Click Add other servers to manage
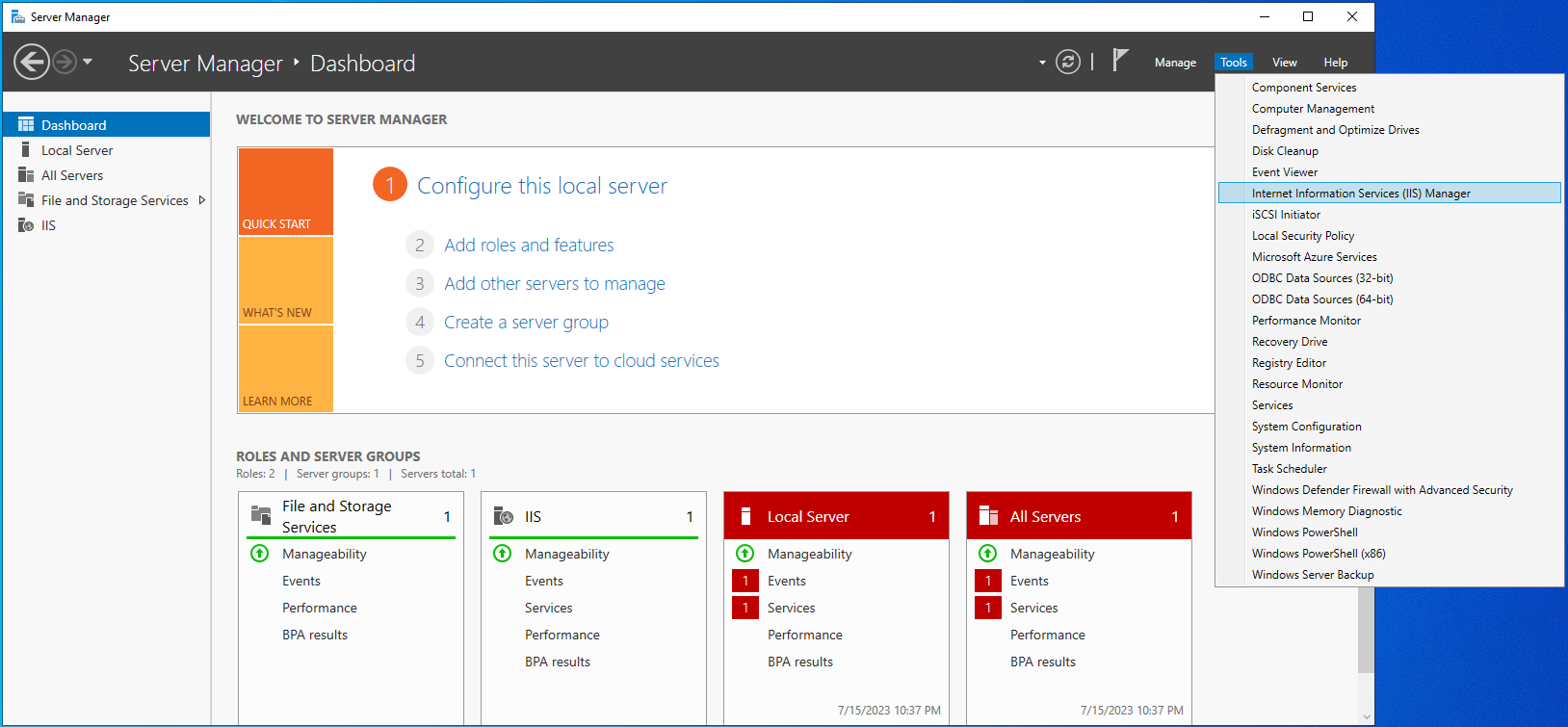Image resolution: width=1568 pixels, height=727 pixels. tap(555, 284)
